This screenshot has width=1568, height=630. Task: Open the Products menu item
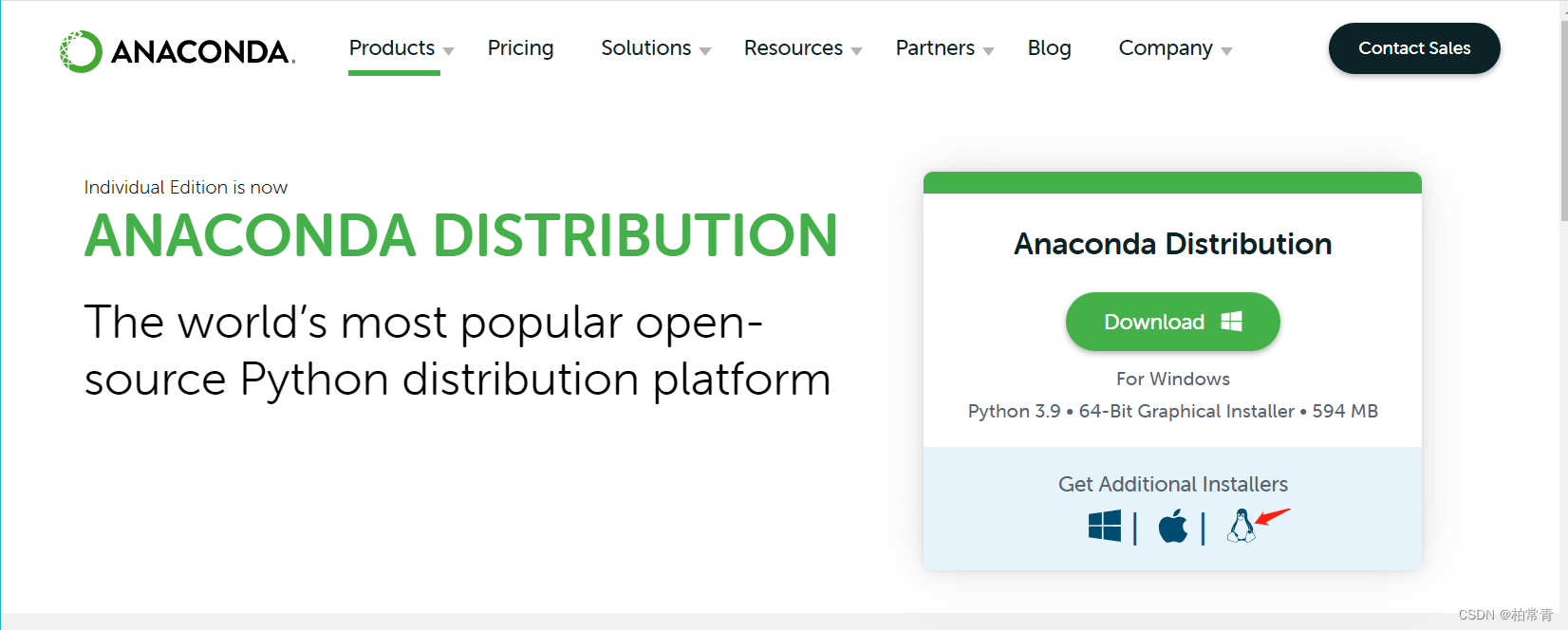coord(391,48)
